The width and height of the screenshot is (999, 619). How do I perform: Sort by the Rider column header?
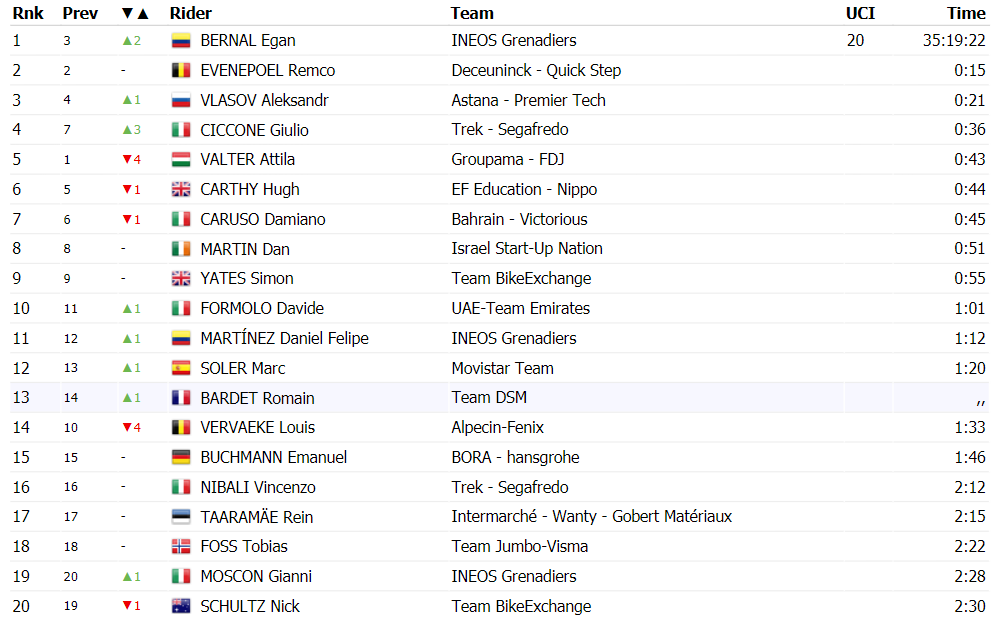[190, 13]
